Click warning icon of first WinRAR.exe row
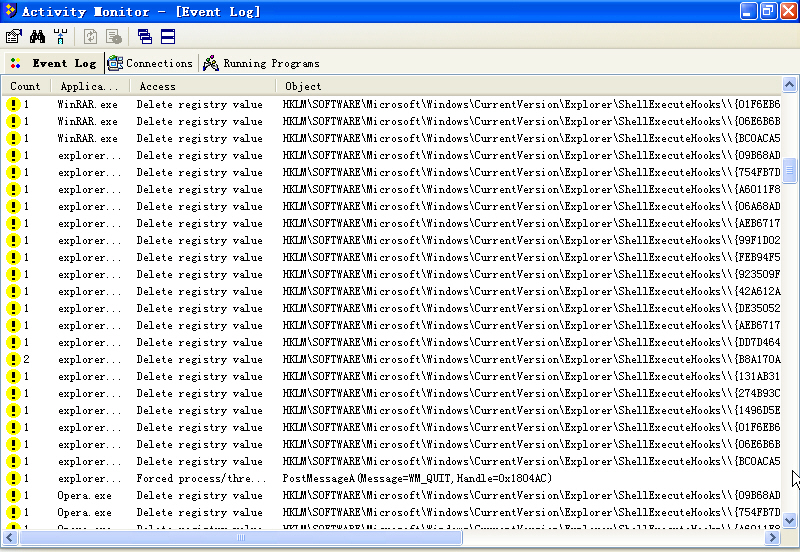Viewport: 800px width, 552px height. coord(13,105)
